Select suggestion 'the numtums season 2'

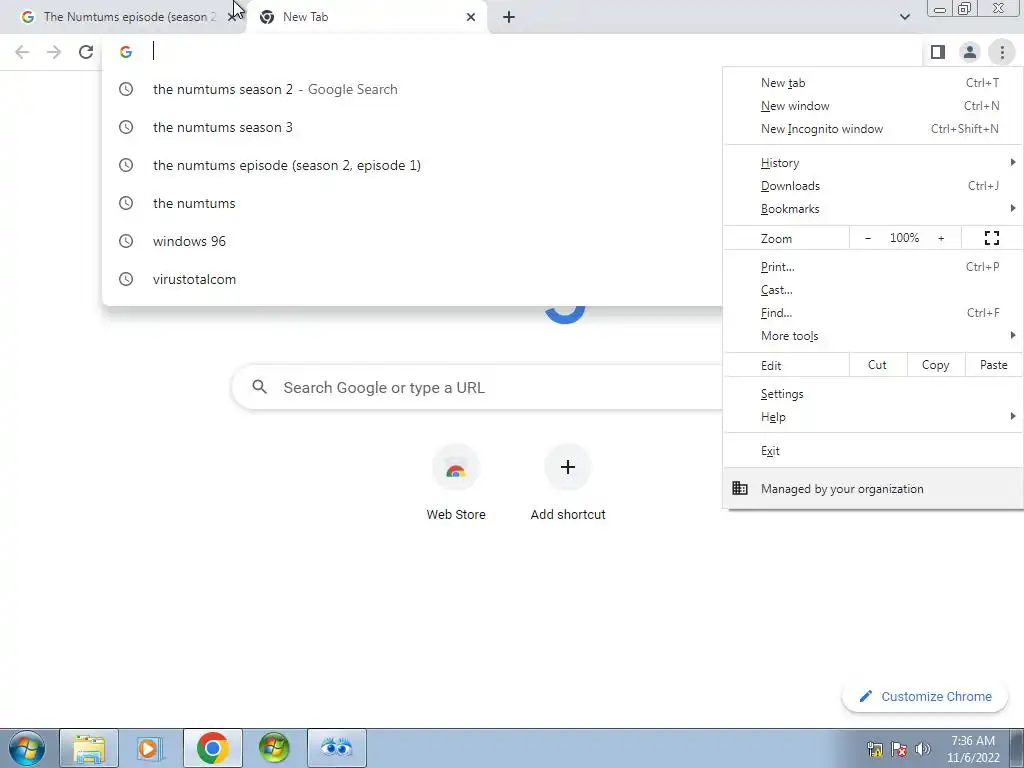click(412, 89)
